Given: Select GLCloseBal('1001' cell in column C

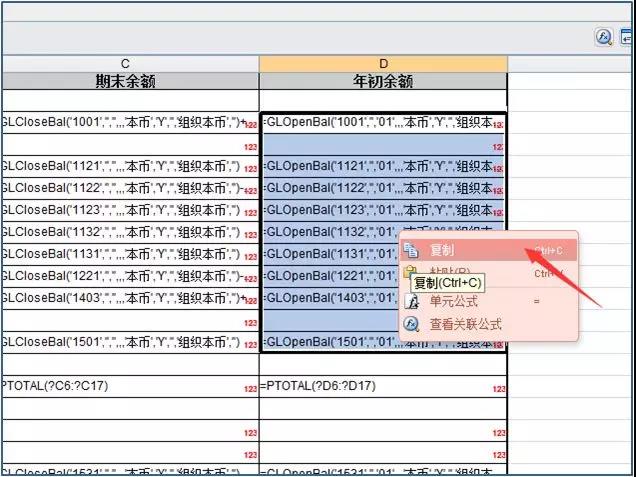Looking at the screenshot, I should 131,122.
